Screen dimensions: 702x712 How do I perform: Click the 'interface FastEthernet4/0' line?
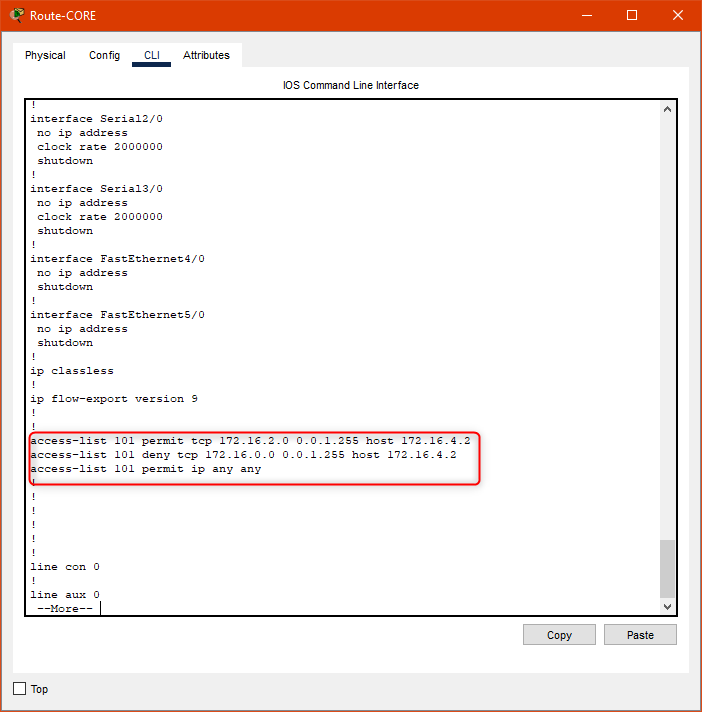[117, 258]
